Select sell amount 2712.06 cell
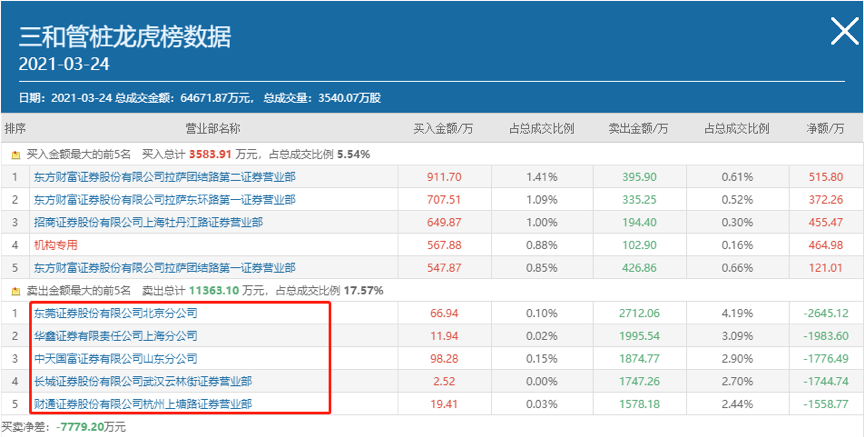864x437 pixels. click(639, 314)
